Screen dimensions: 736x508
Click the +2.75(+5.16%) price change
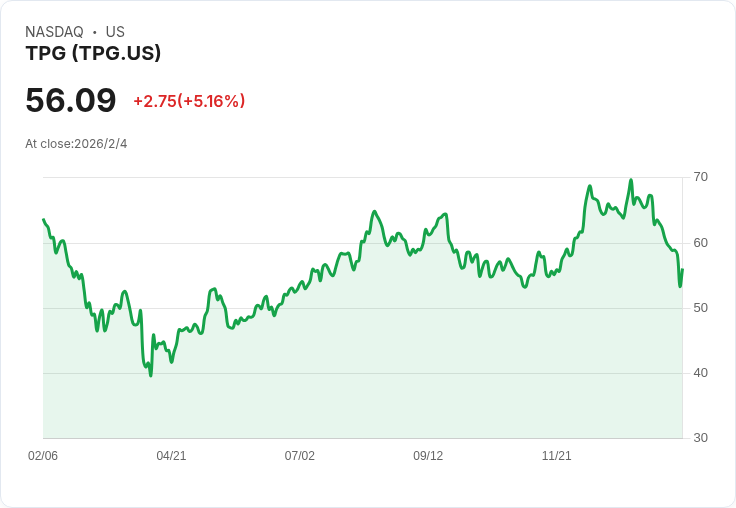click(189, 101)
